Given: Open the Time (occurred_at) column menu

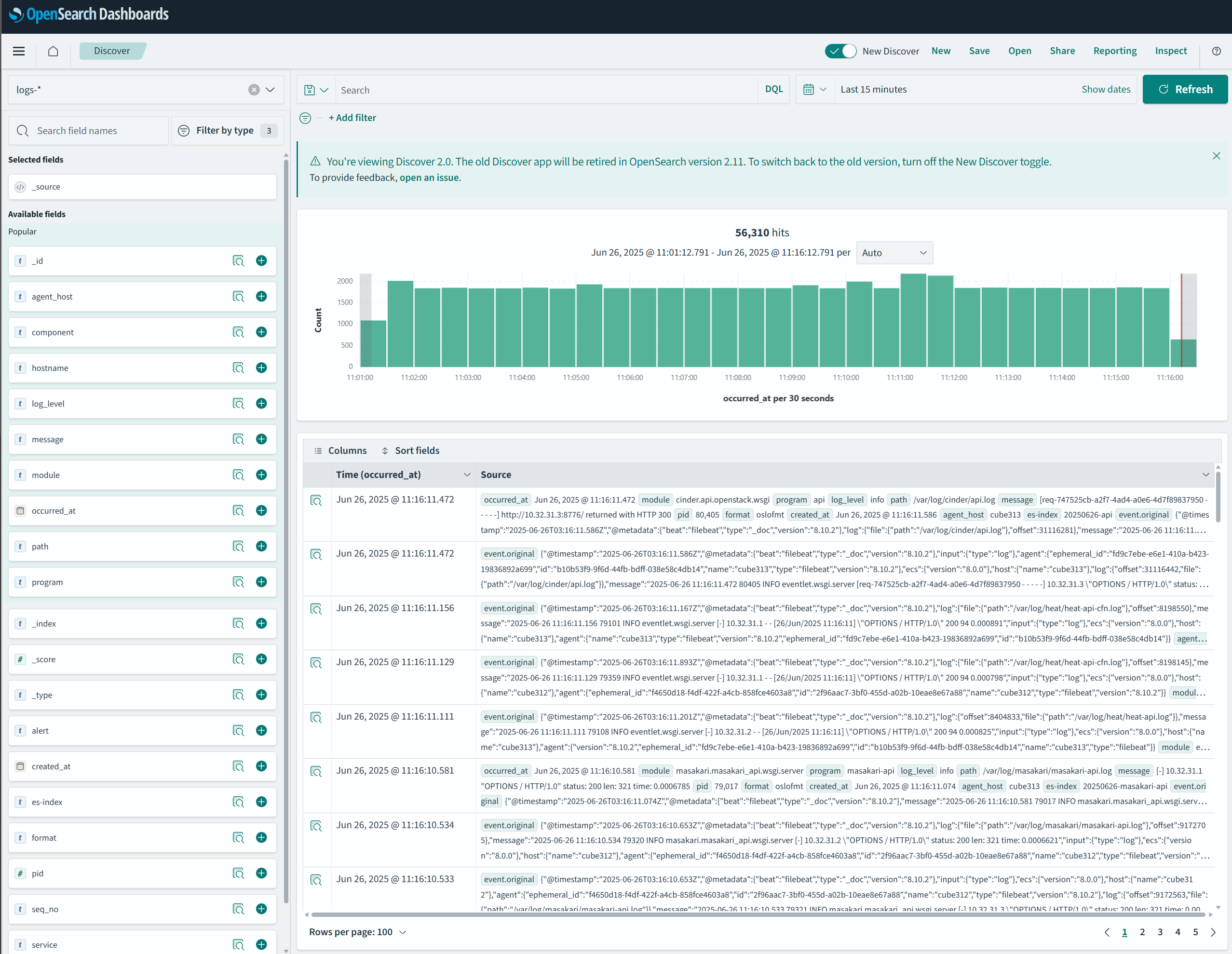Looking at the screenshot, I should 466,475.
